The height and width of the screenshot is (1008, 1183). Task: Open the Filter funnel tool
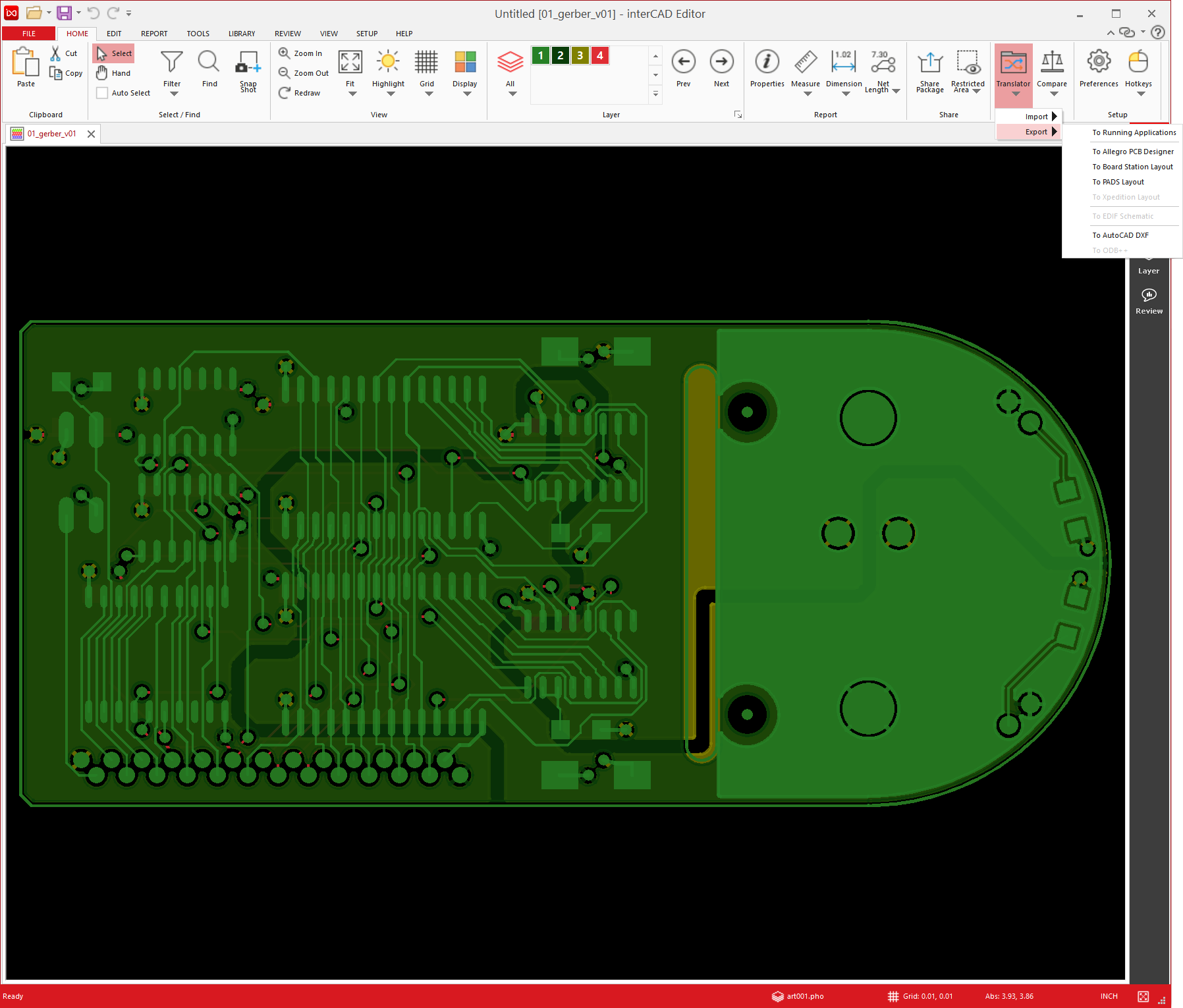tap(172, 61)
